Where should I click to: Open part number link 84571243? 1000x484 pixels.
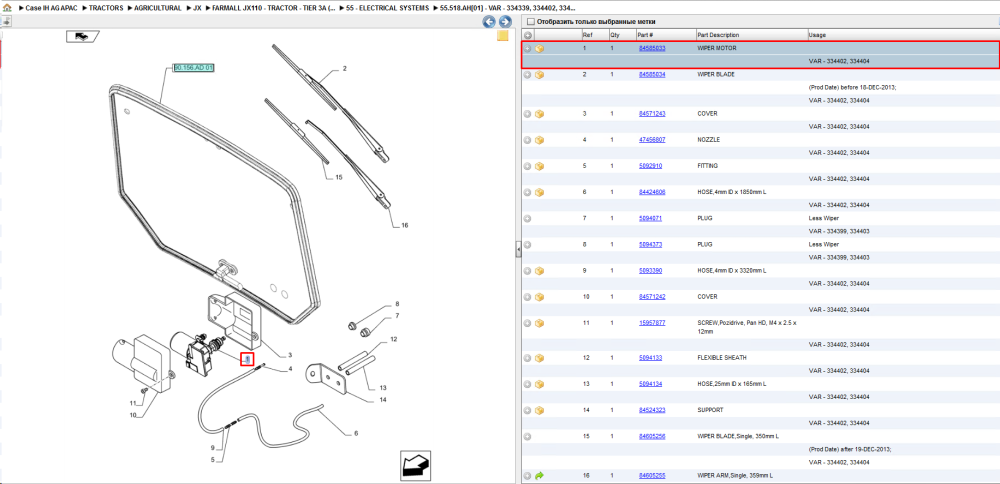652,114
